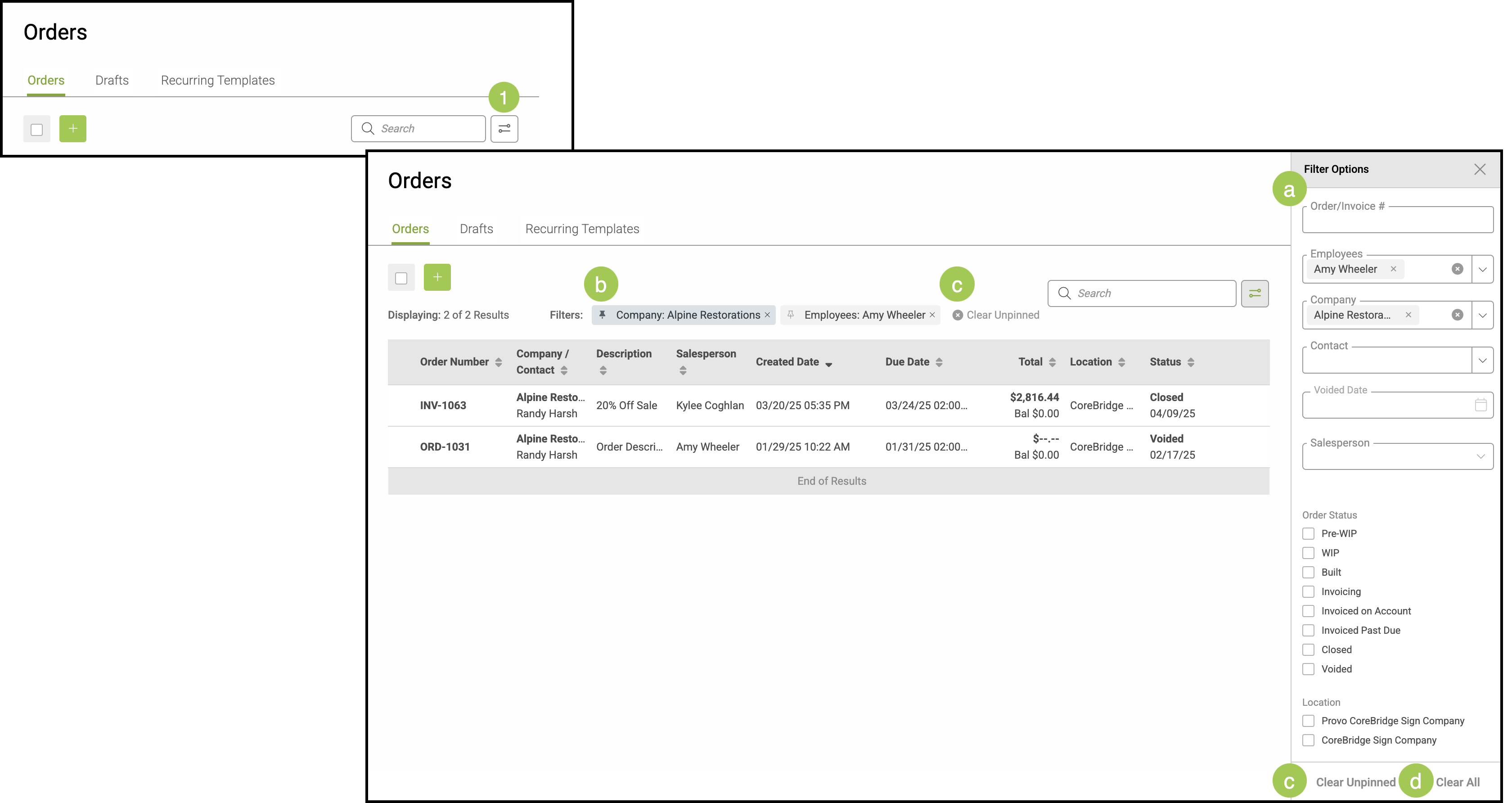Screen dimensions: 1512x803
Task: Click Clear All in filter panel
Action: click(1458, 782)
